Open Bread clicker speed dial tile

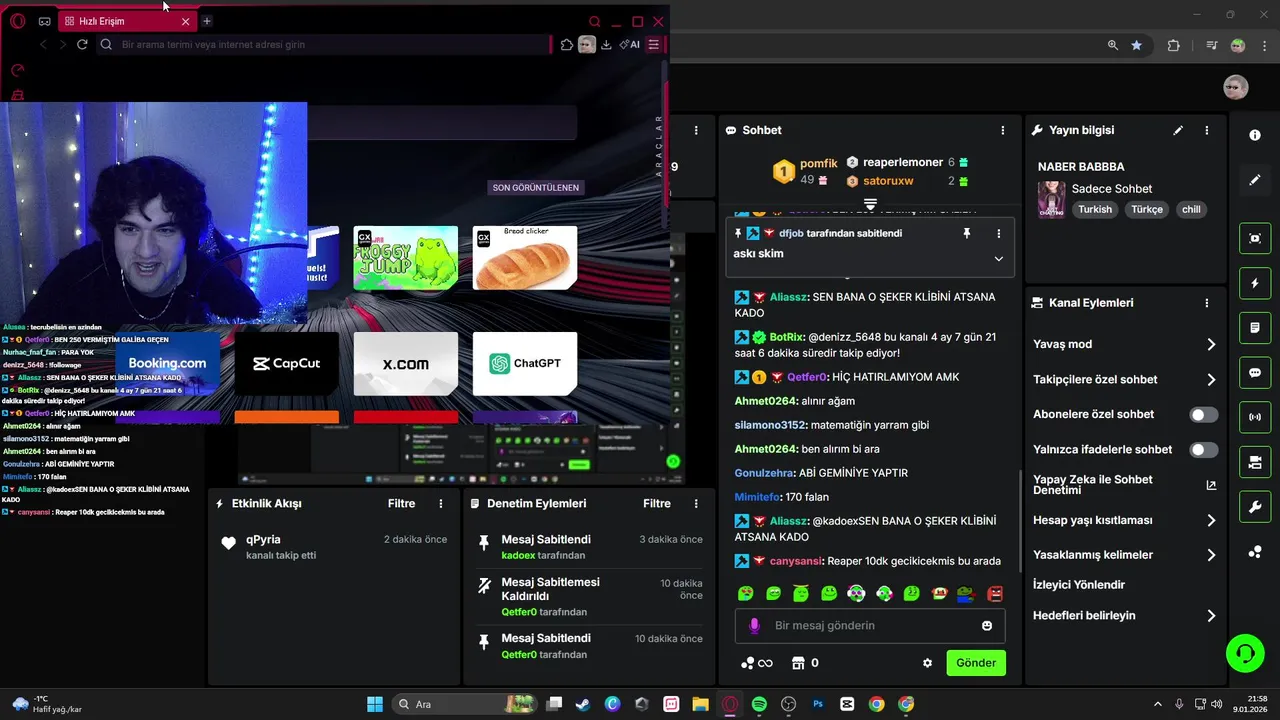[525, 258]
